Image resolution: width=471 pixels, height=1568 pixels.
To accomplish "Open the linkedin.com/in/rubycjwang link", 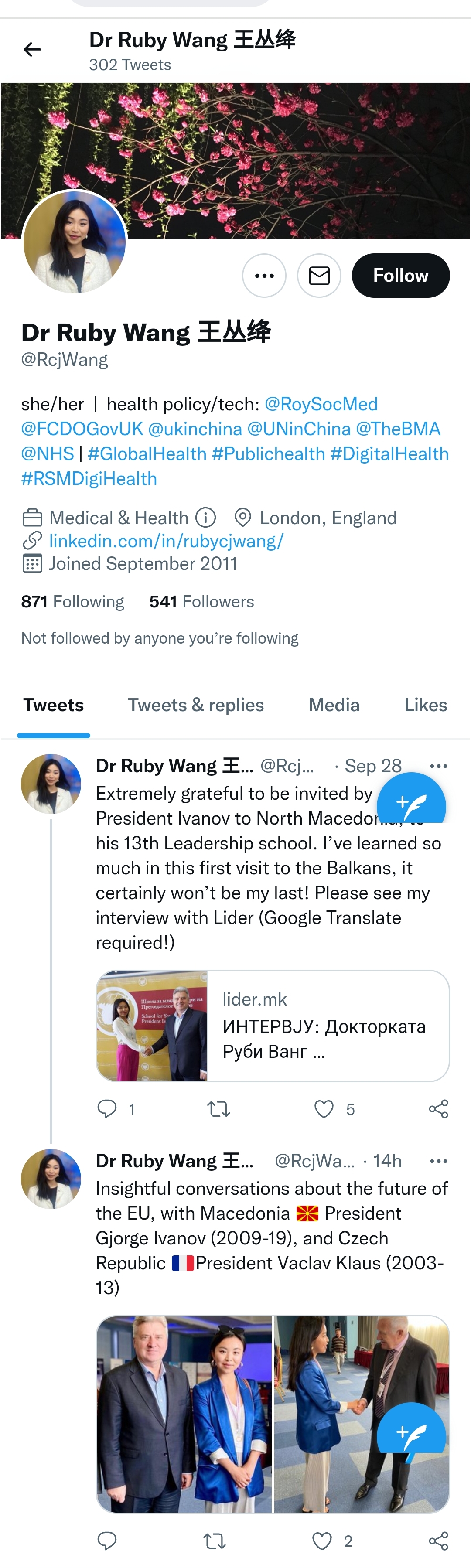I will click(x=166, y=541).
